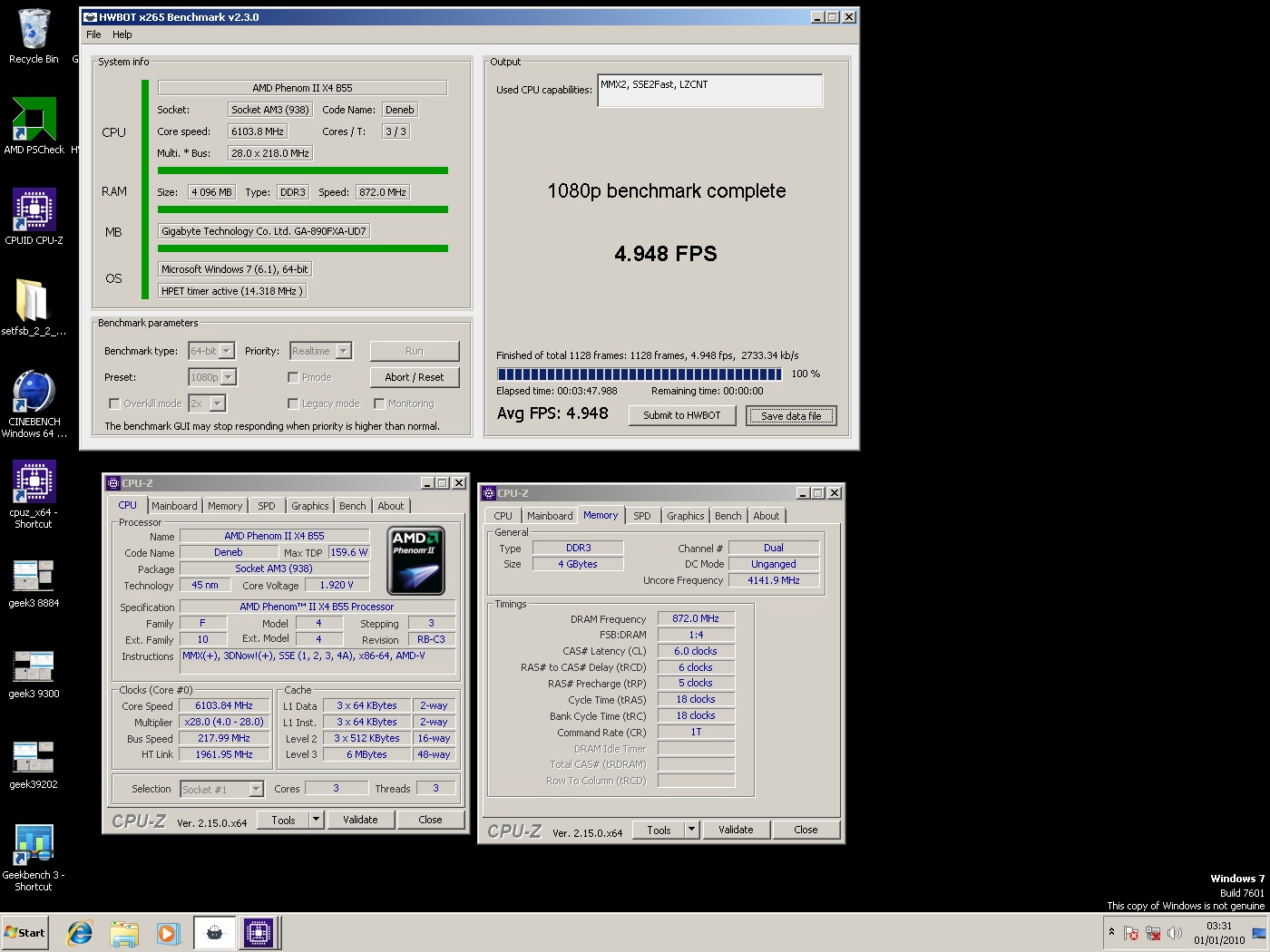
Task: Open Overkill mode 2x dropdown
Action: tap(218, 403)
